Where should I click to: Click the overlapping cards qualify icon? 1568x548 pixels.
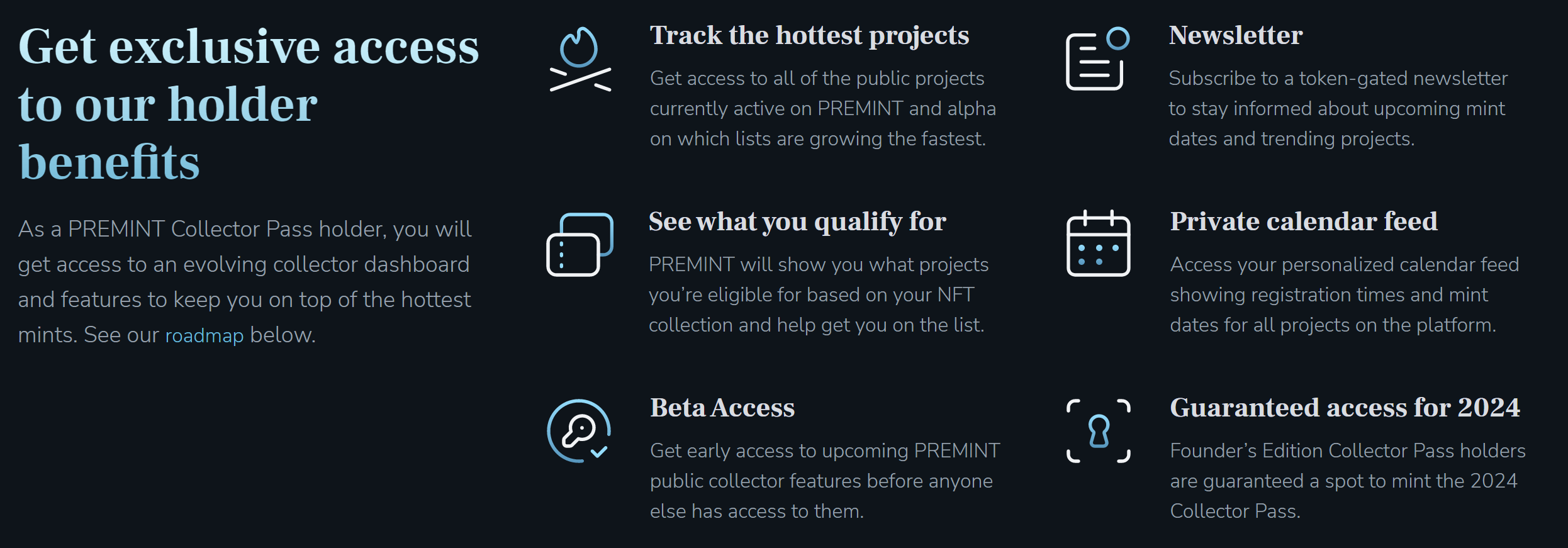(x=580, y=245)
